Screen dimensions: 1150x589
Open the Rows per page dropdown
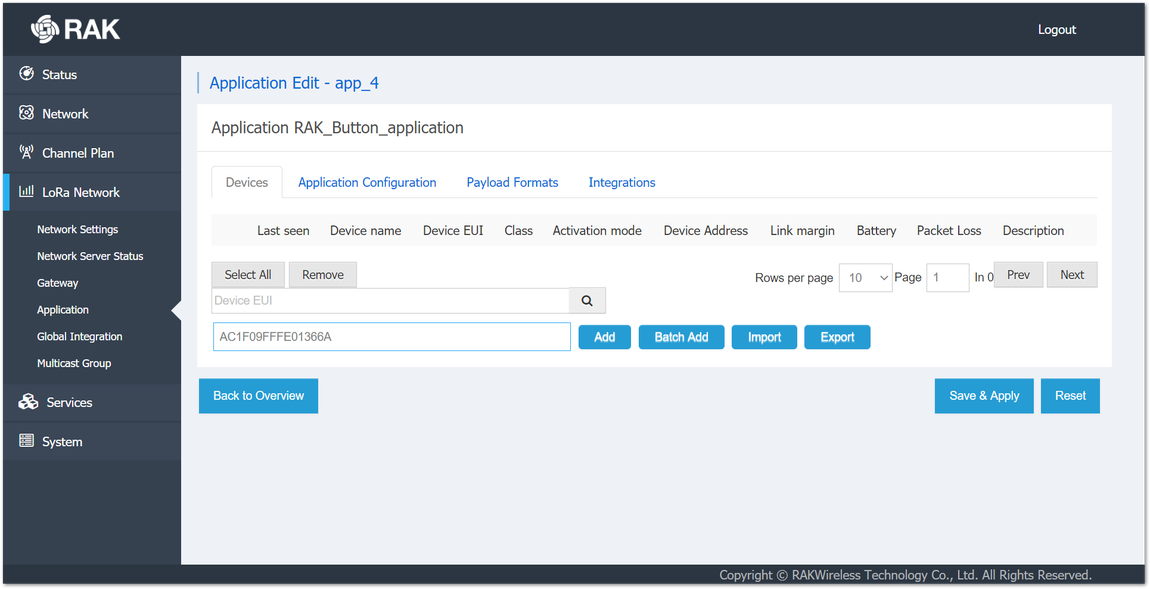[x=865, y=278]
